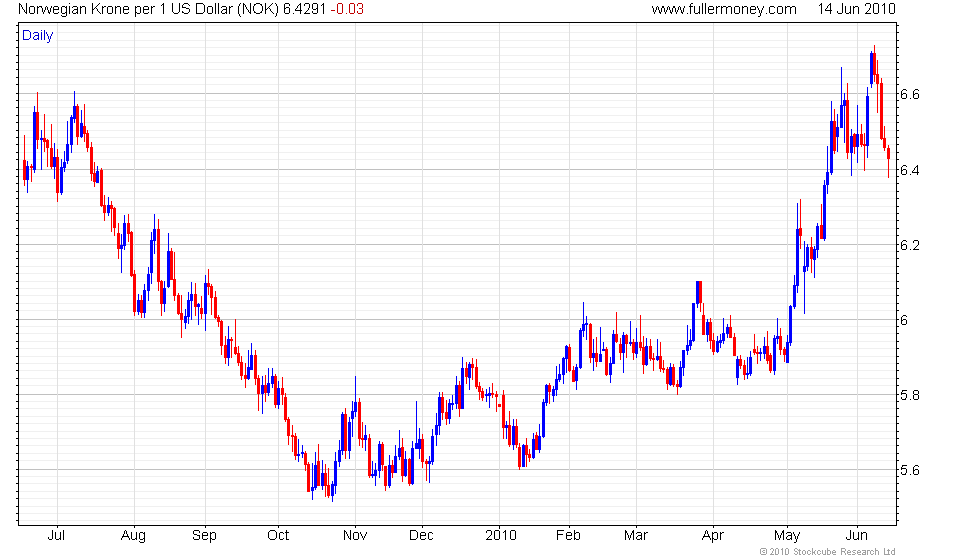980x560 pixels.
Task: Click the 6.2 price axis label
Action: pyautogui.click(x=910, y=245)
